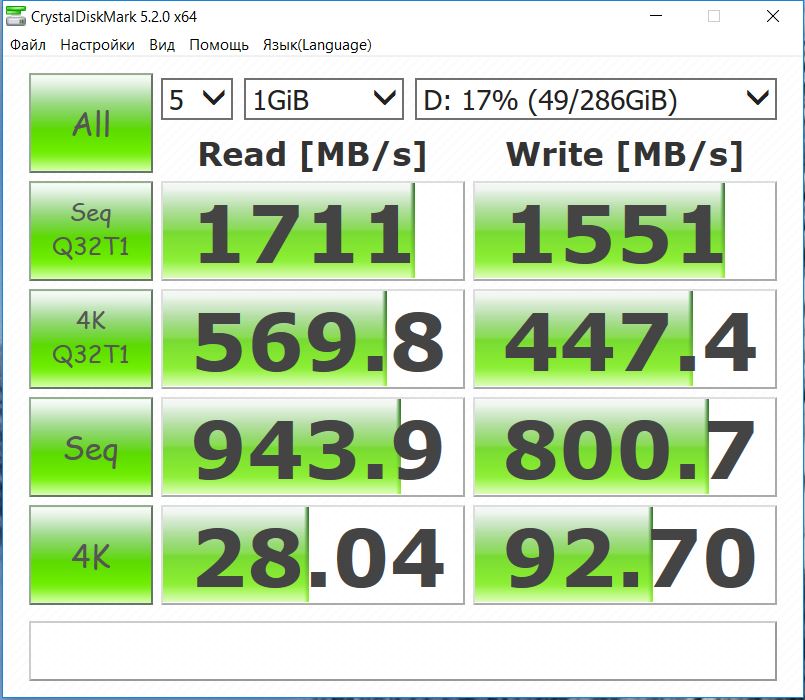This screenshot has width=805, height=700.
Task: Maximize the CrystalDiskMark window
Action: [x=714, y=16]
